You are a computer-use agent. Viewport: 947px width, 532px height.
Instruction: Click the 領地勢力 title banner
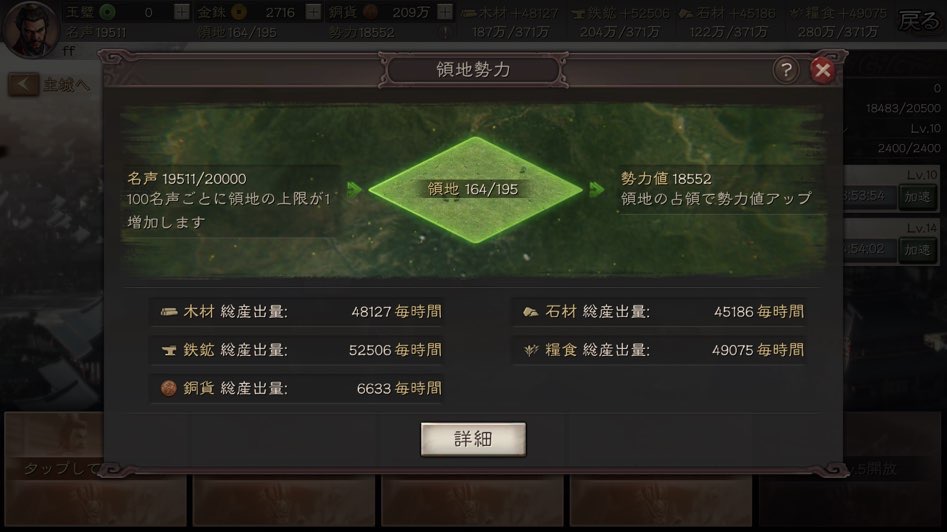473,70
